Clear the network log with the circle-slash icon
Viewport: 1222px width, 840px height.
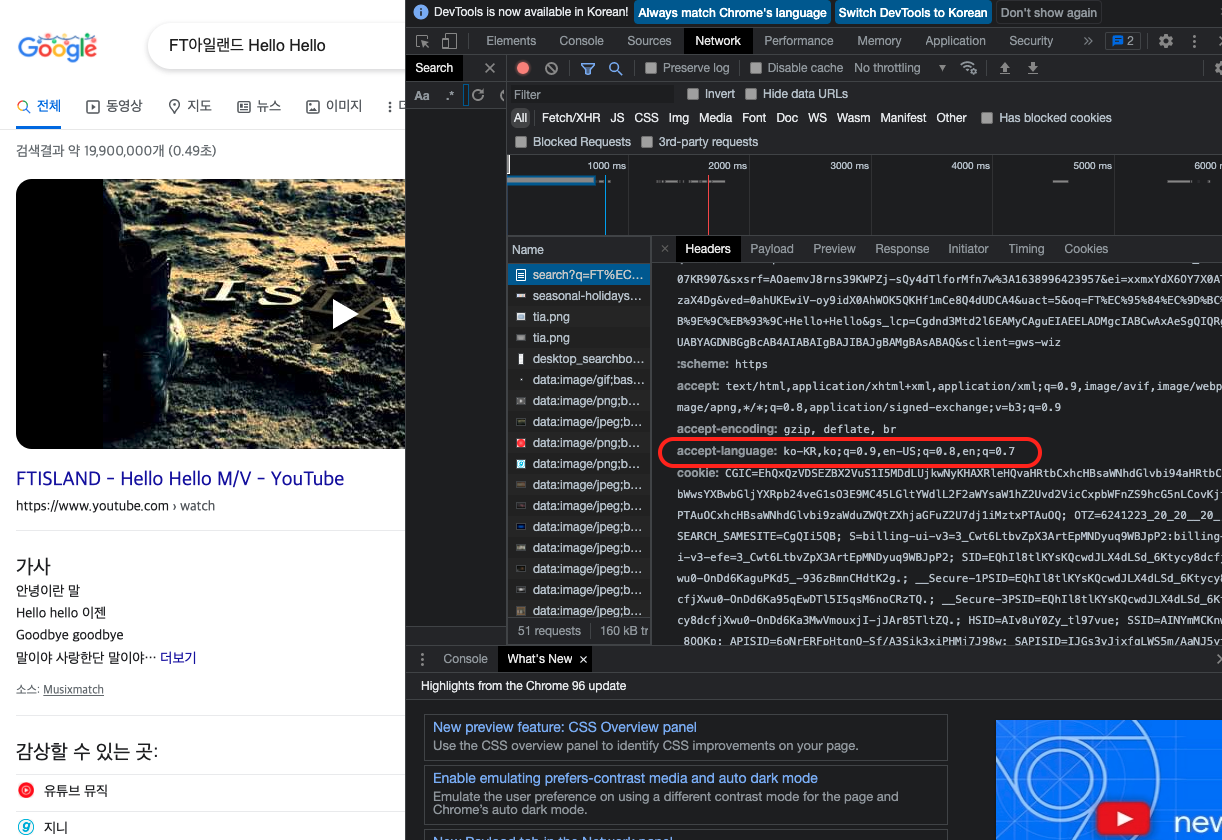551,68
